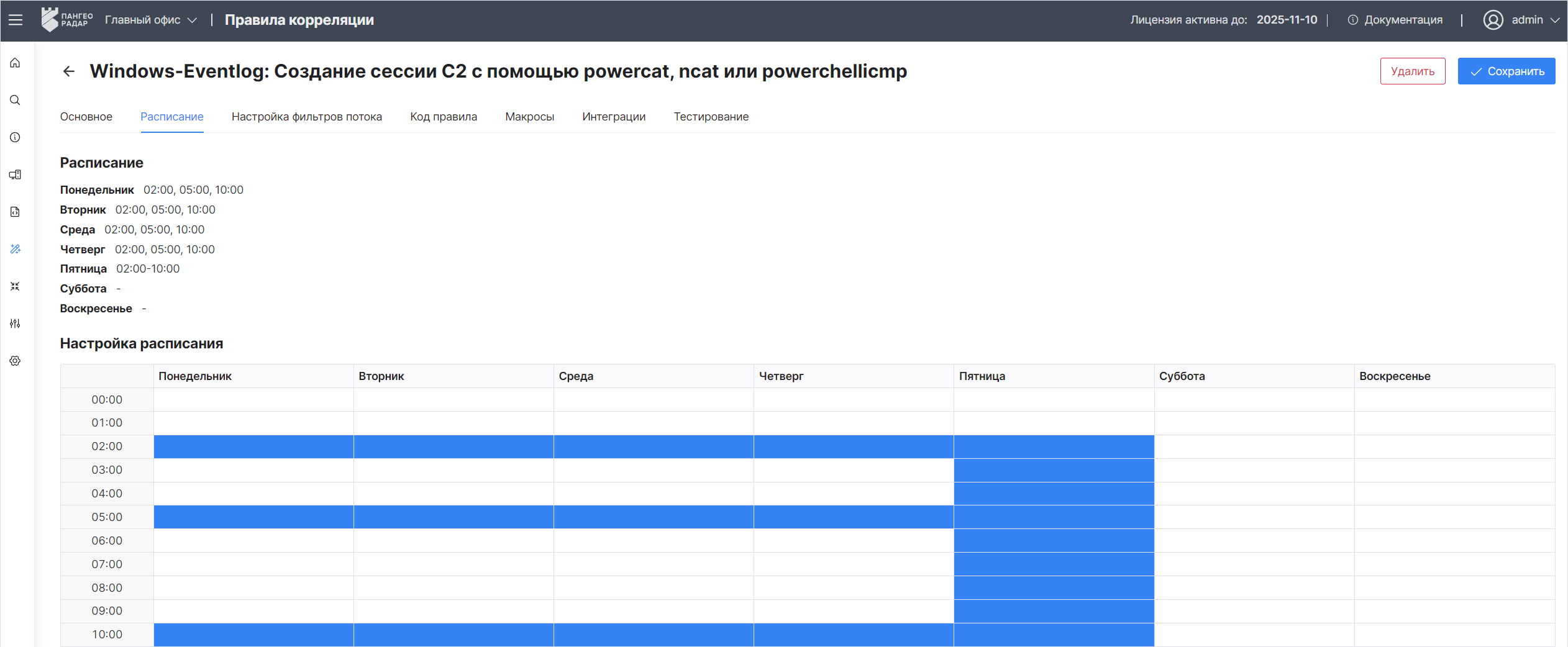This screenshot has width=1568, height=647.
Task: Enable Saturday 05:00 schedule cell
Action: point(1254,517)
